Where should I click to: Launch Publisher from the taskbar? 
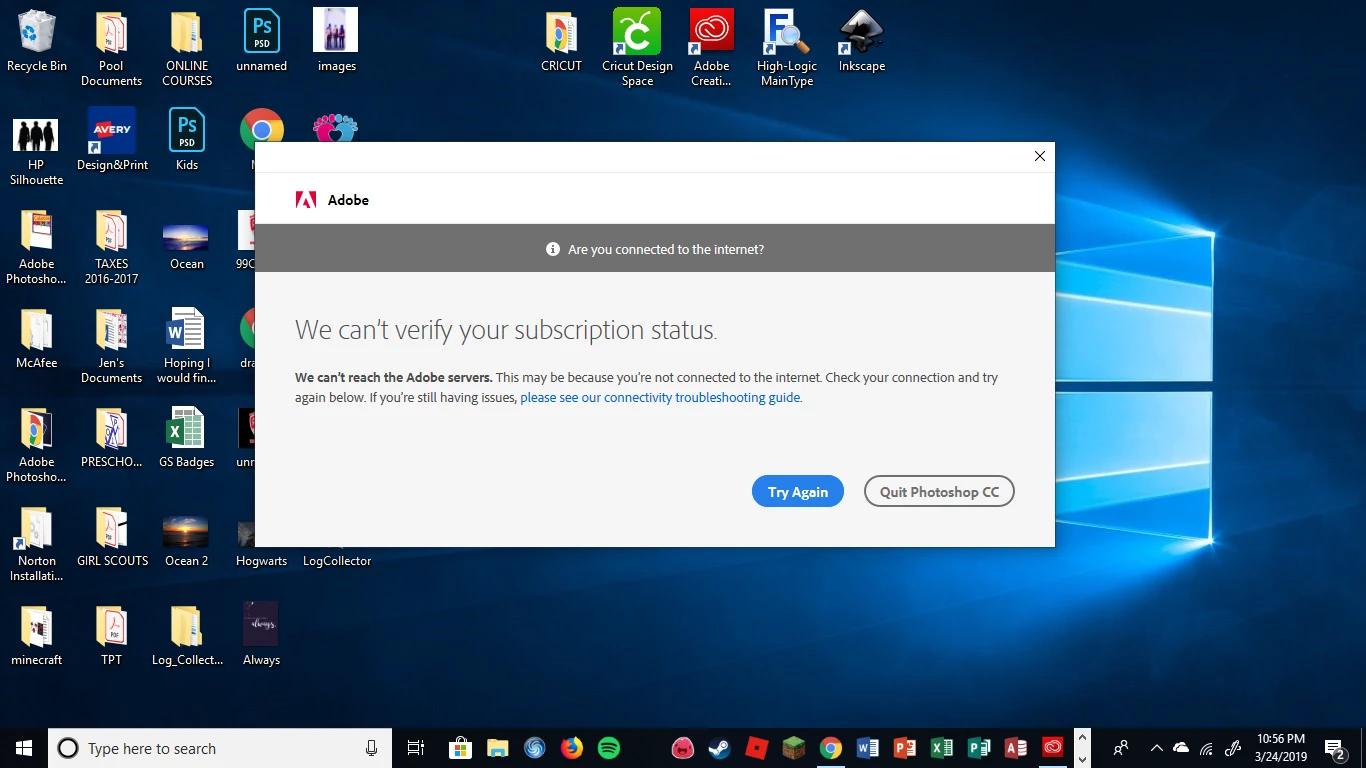(x=978, y=748)
